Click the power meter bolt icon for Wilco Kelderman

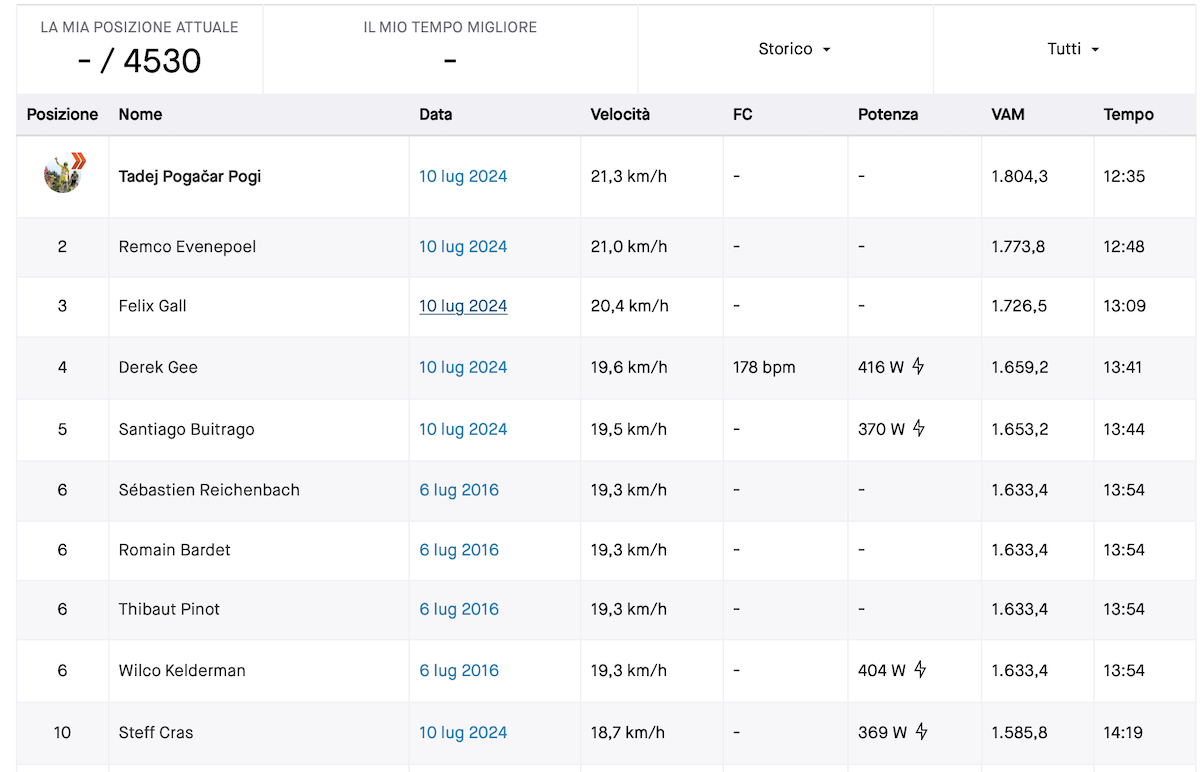[920, 670]
